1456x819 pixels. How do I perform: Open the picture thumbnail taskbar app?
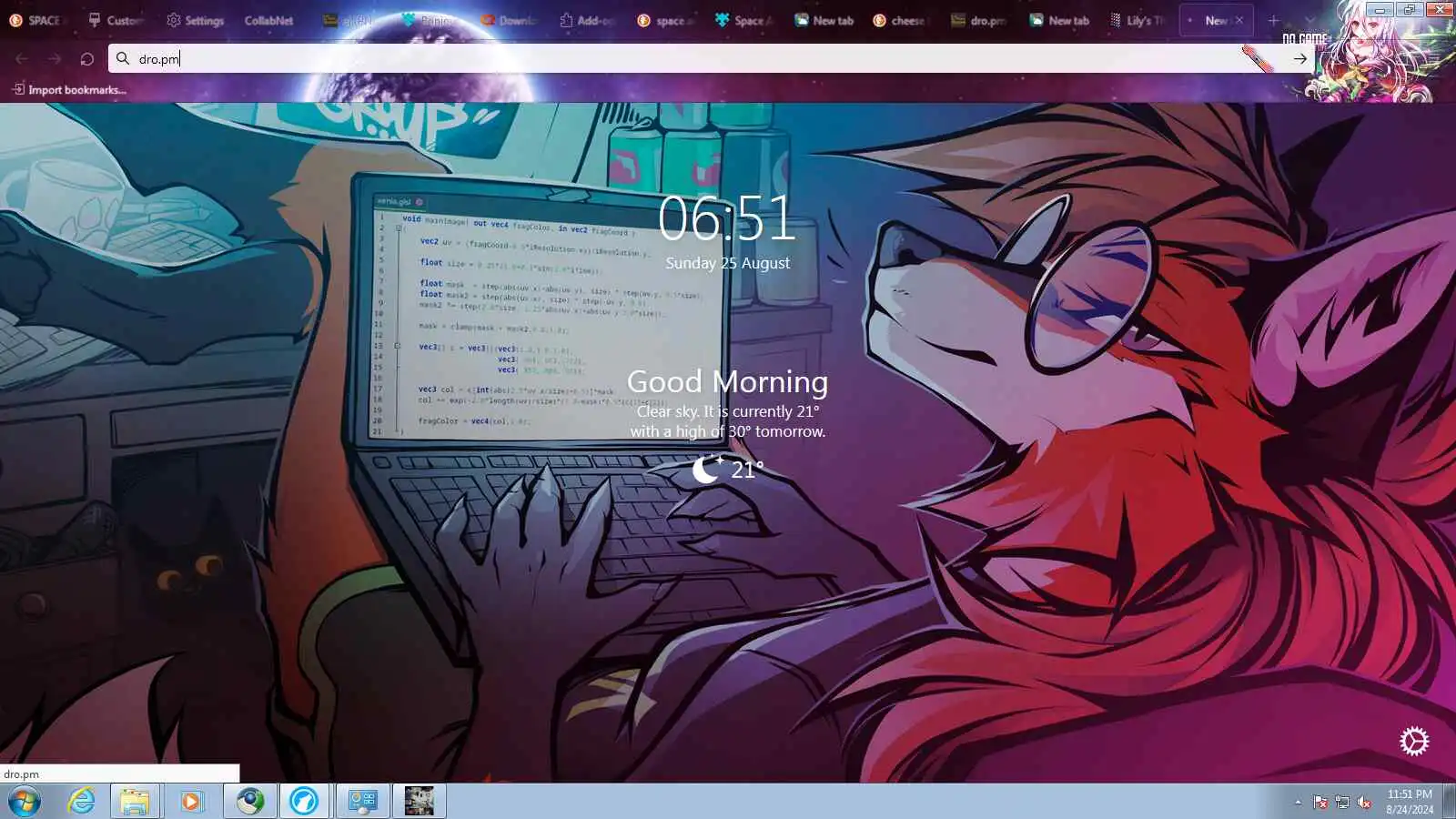click(419, 801)
